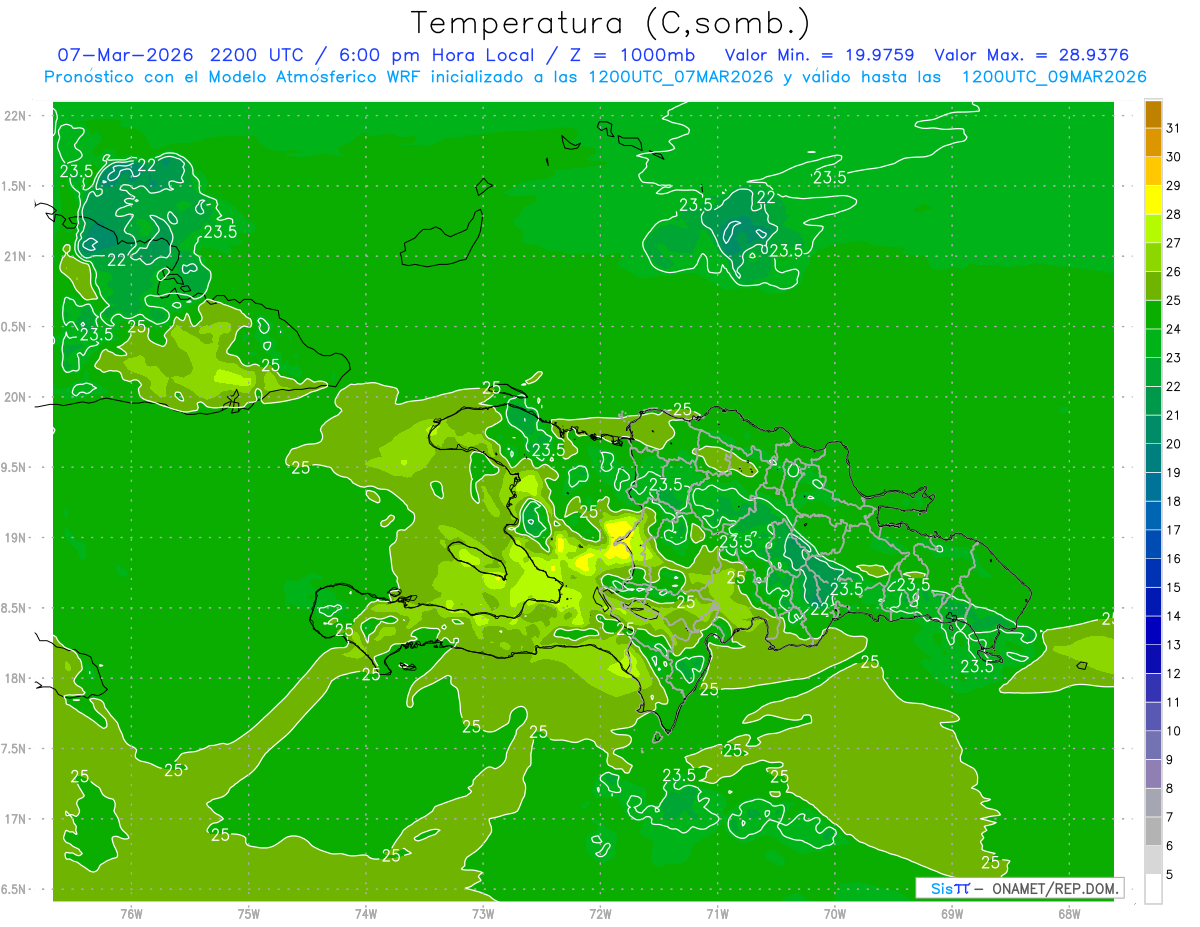The height and width of the screenshot is (927, 1200).
Task: Pick the yellow legend swatch between 28 and 29
Action: point(1153,199)
